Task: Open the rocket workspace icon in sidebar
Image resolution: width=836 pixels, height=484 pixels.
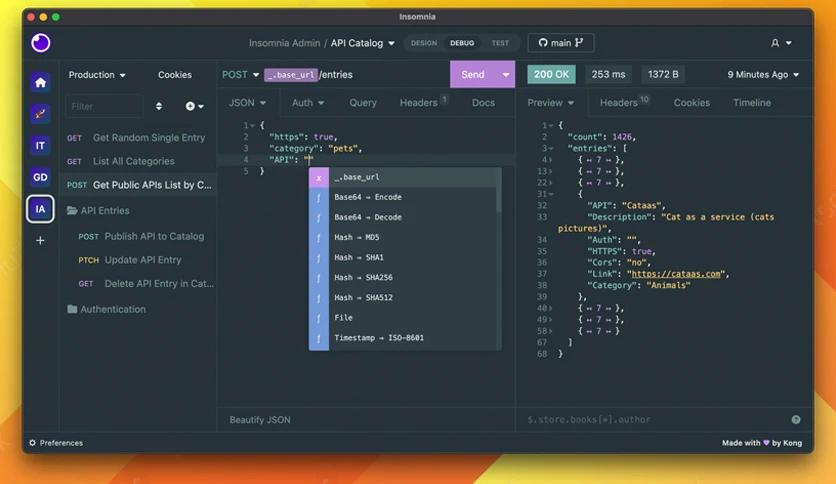Action: coord(41,114)
